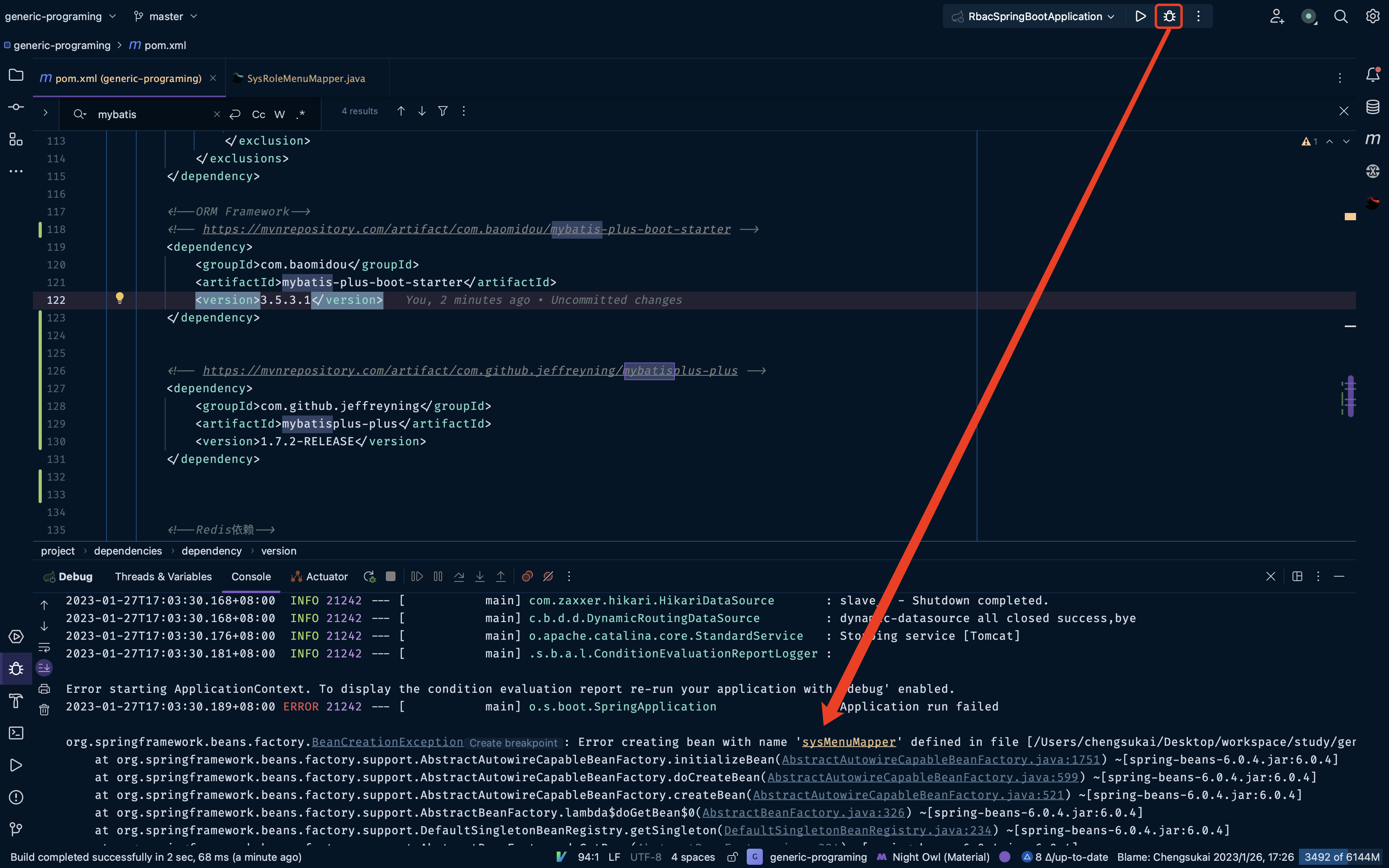Image resolution: width=1389 pixels, height=868 pixels.
Task: Open the BeanCreationException link in console
Action: point(387,742)
